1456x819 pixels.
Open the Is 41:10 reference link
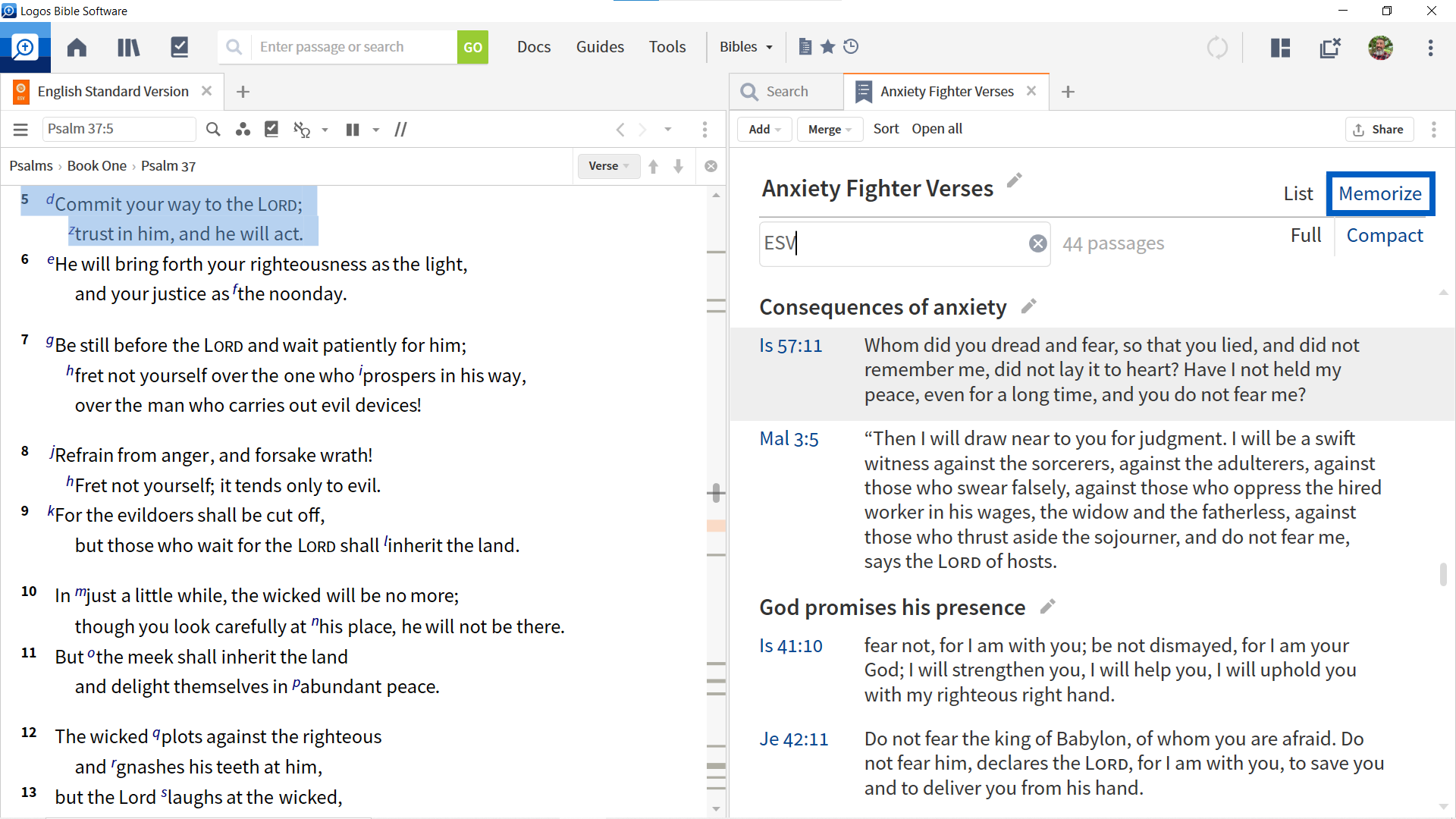[791, 646]
